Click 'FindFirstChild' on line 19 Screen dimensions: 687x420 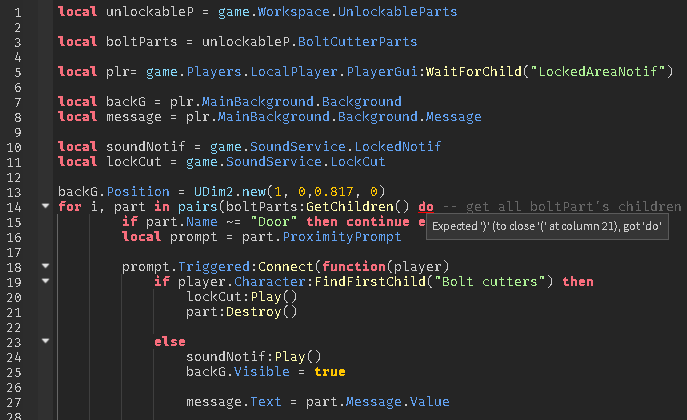[370, 282]
